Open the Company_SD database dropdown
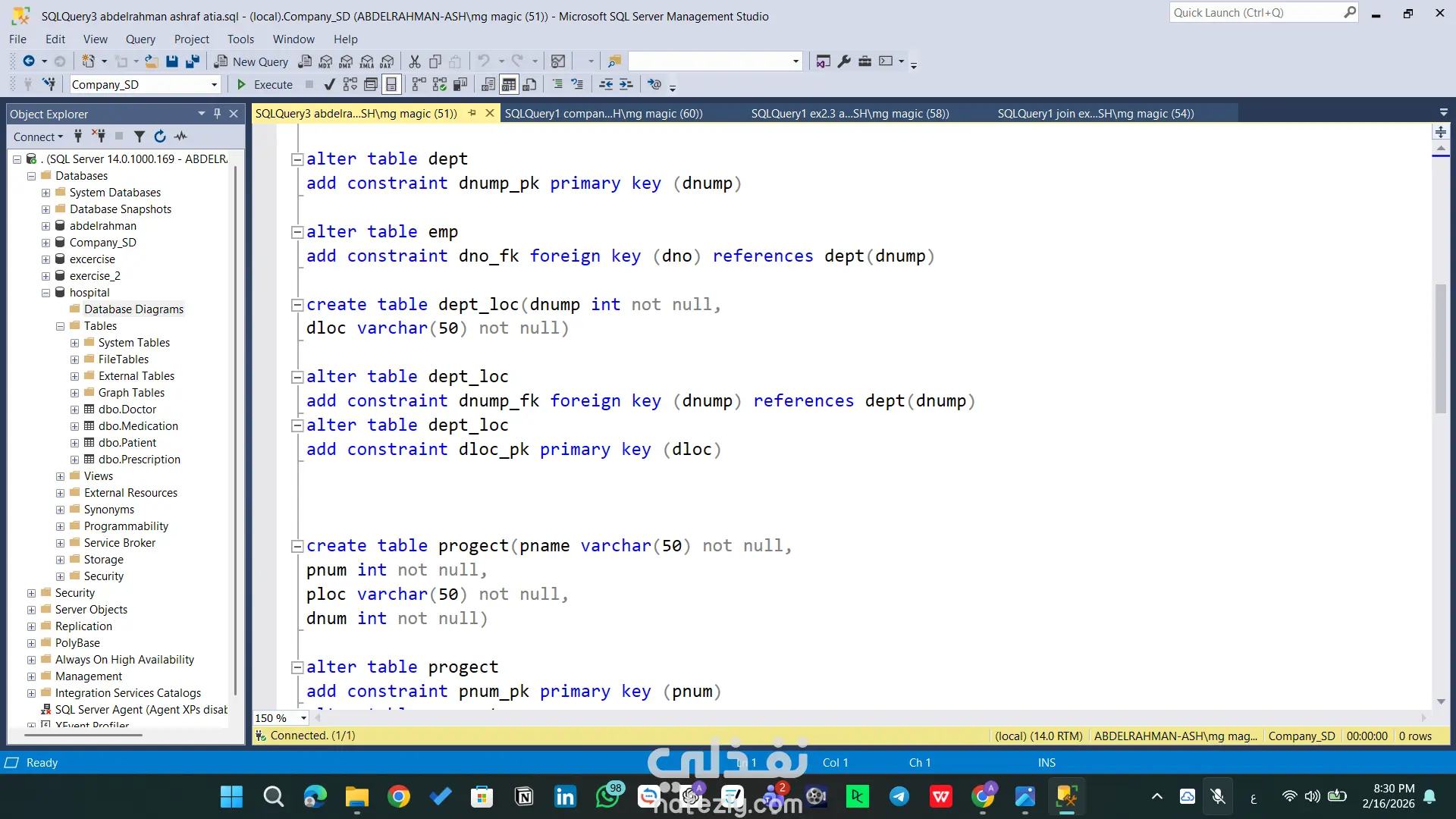The width and height of the screenshot is (1456, 819). pos(215,85)
